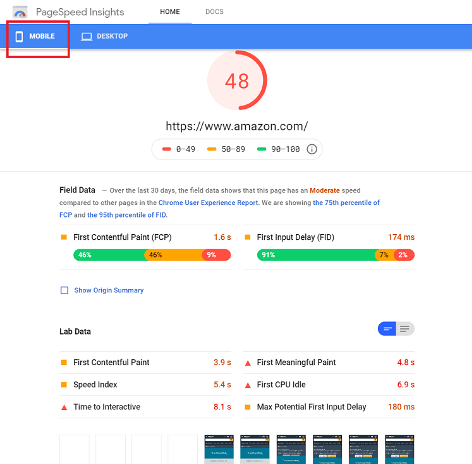Image resolution: width=472 pixels, height=464 pixels.
Task: Click the Moderate speed label
Action: point(324,190)
